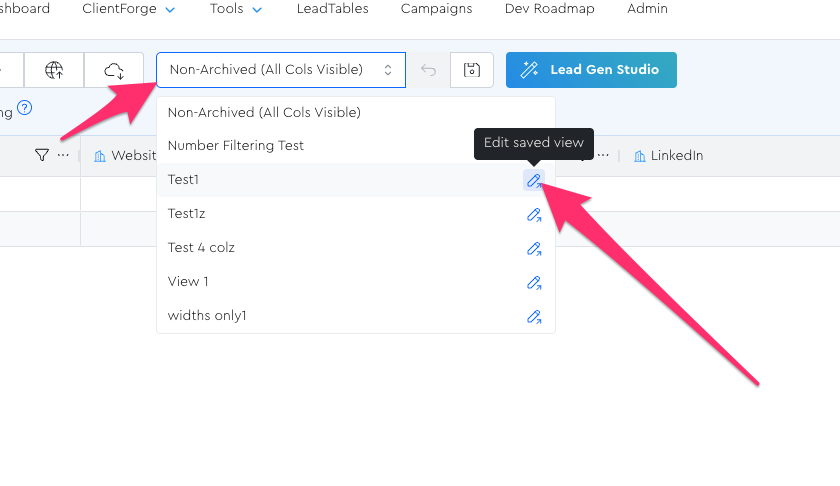Expand the Tools menu
Screen dimensions: 840x486
coord(236,9)
